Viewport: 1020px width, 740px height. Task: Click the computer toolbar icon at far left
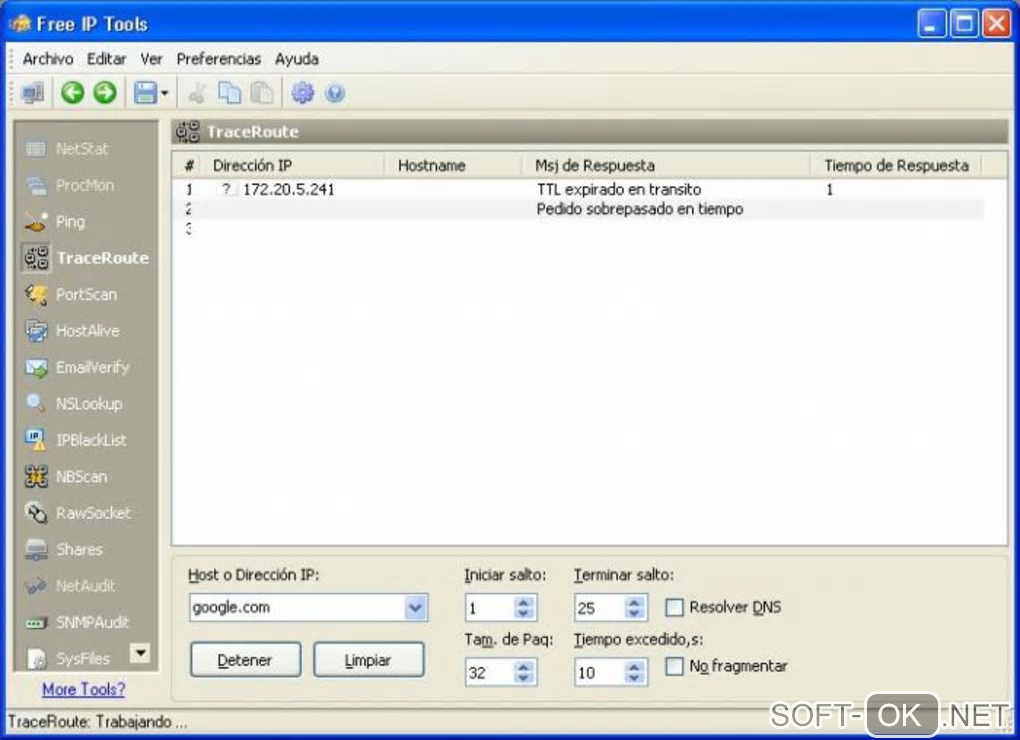[33, 93]
